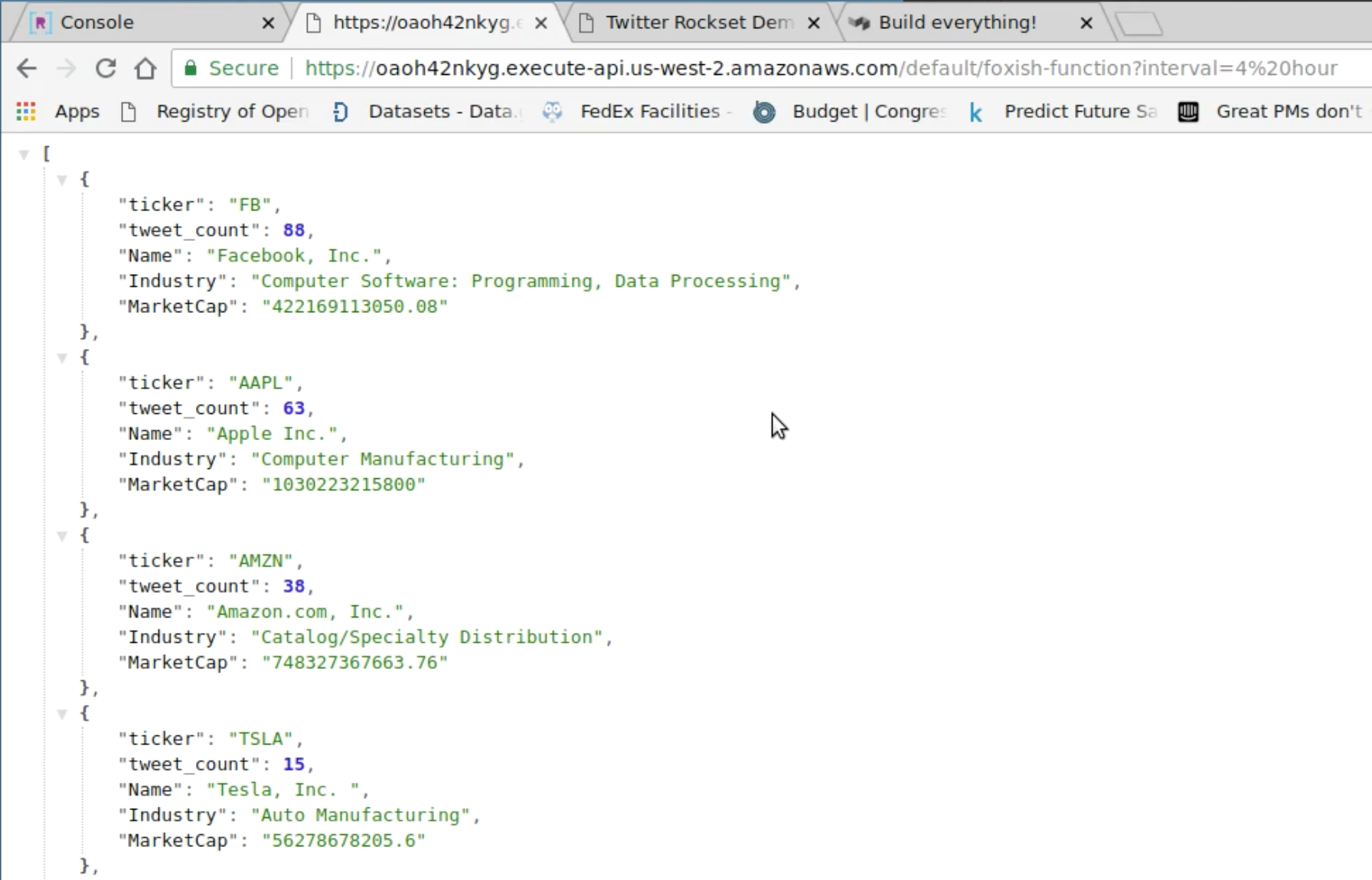Open the Datasets - Data bookmark
1372x880 pixels.
tap(426, 112)
